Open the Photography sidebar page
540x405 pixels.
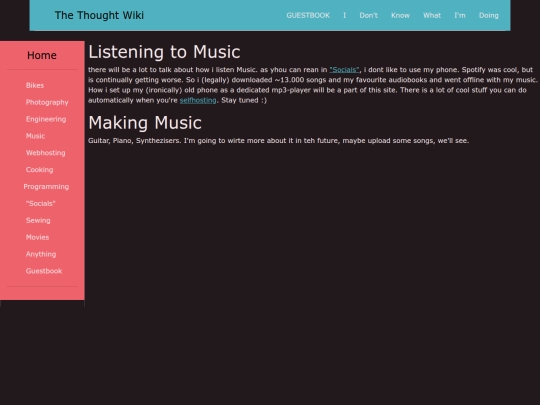47,102
